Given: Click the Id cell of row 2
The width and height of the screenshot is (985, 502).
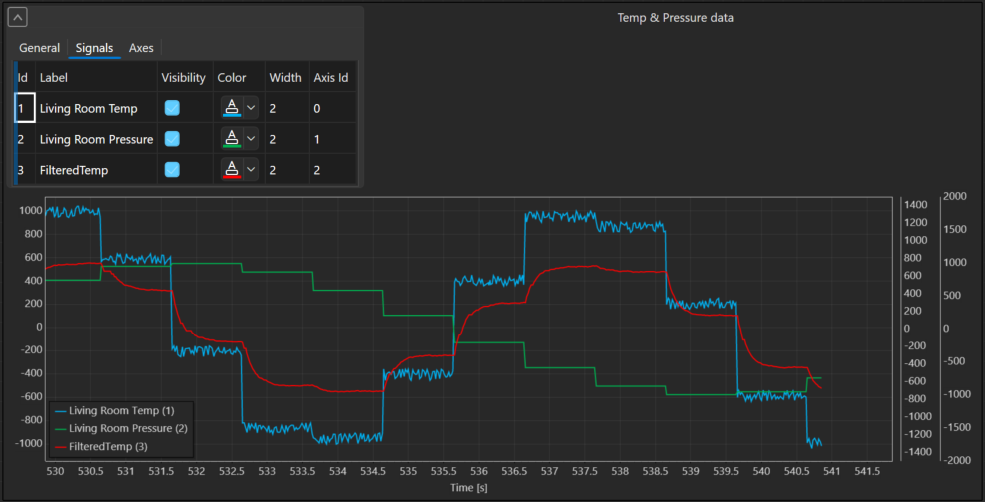Looking at the screenshot, I should pyautogui.click(x=25, y=139).
